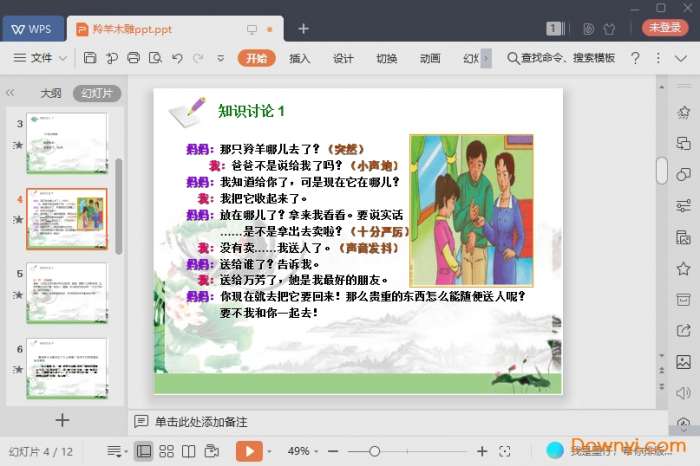Start slideshow with play button
The width and height of the screenshot is (700, 466).
(249, 451)
